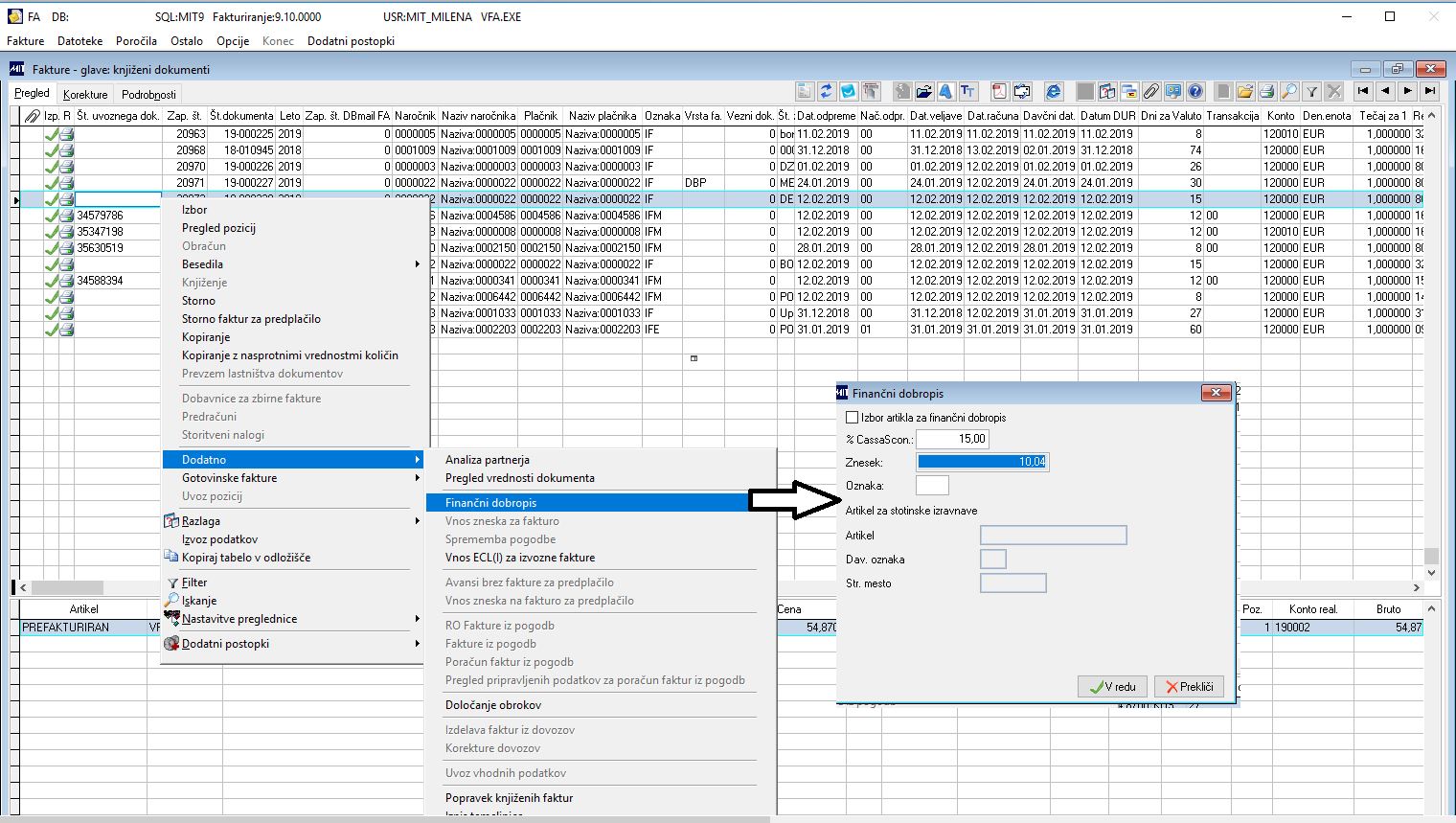Enable Izbor artikla za finančni dobropis checkbox
The width and height of the screenshot is (1456, 823).
coord(853,418)
